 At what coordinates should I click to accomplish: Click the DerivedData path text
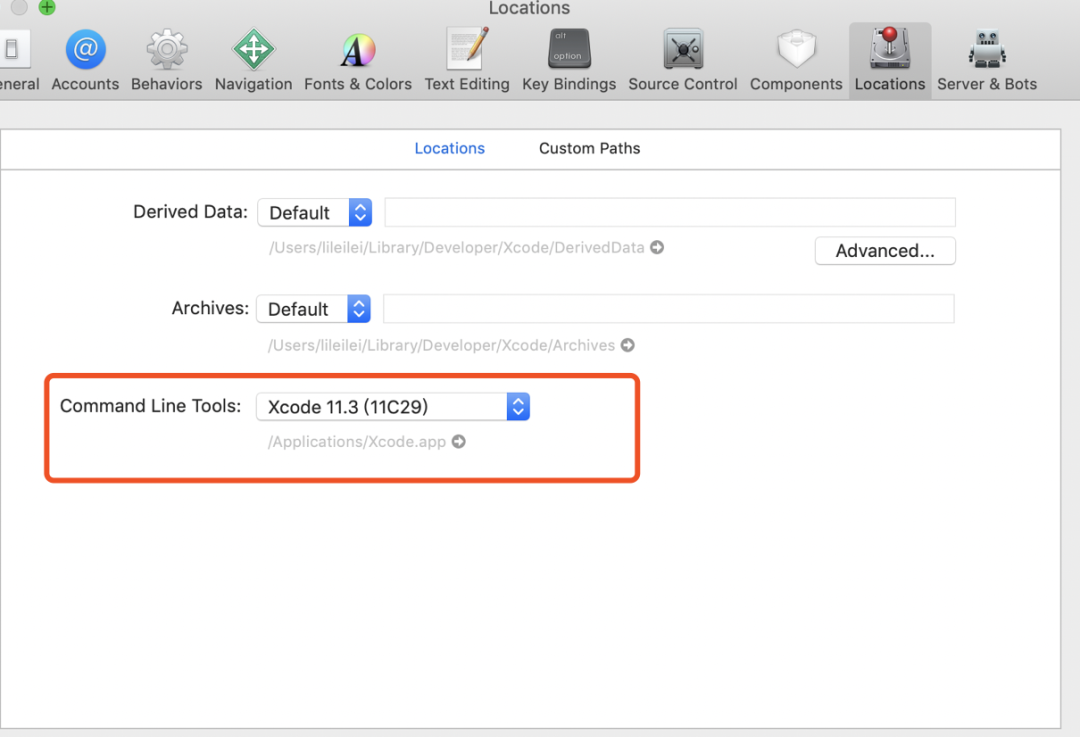click(x=457, y=247)
